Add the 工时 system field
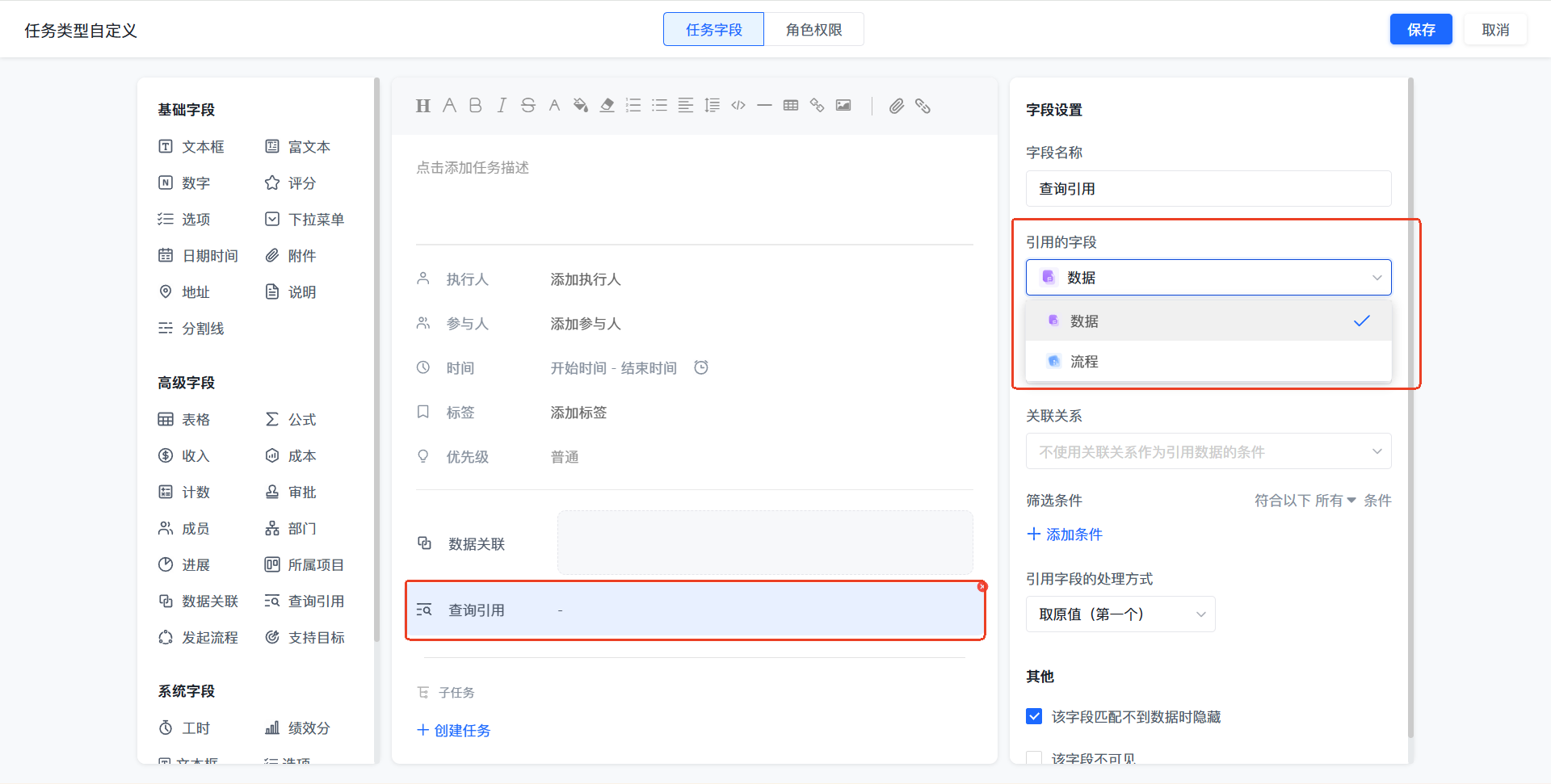The image size is (1551, 784). point(184,728)
